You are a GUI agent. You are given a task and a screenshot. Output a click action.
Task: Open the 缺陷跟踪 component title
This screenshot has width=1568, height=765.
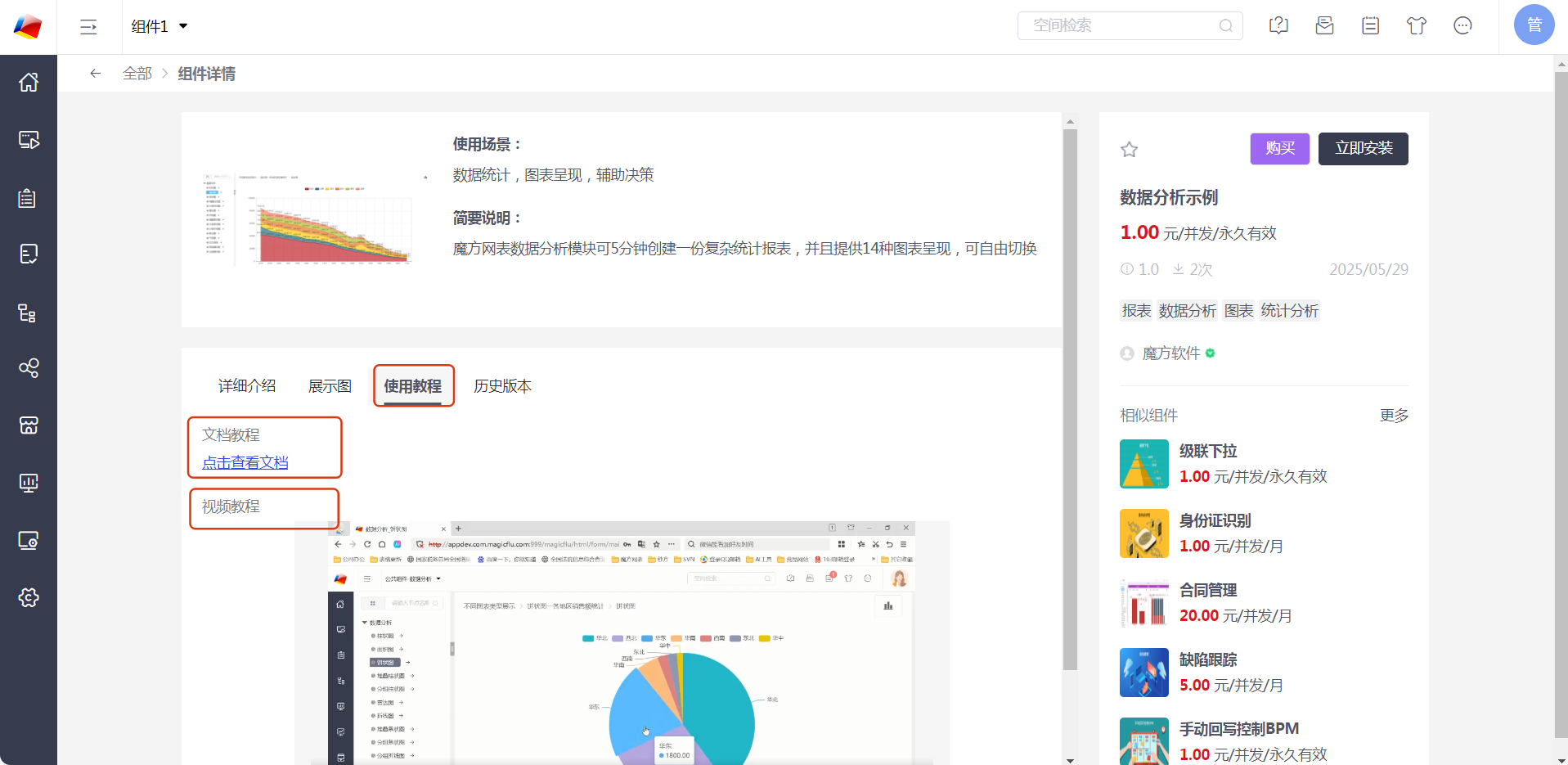pos(1208,660)
